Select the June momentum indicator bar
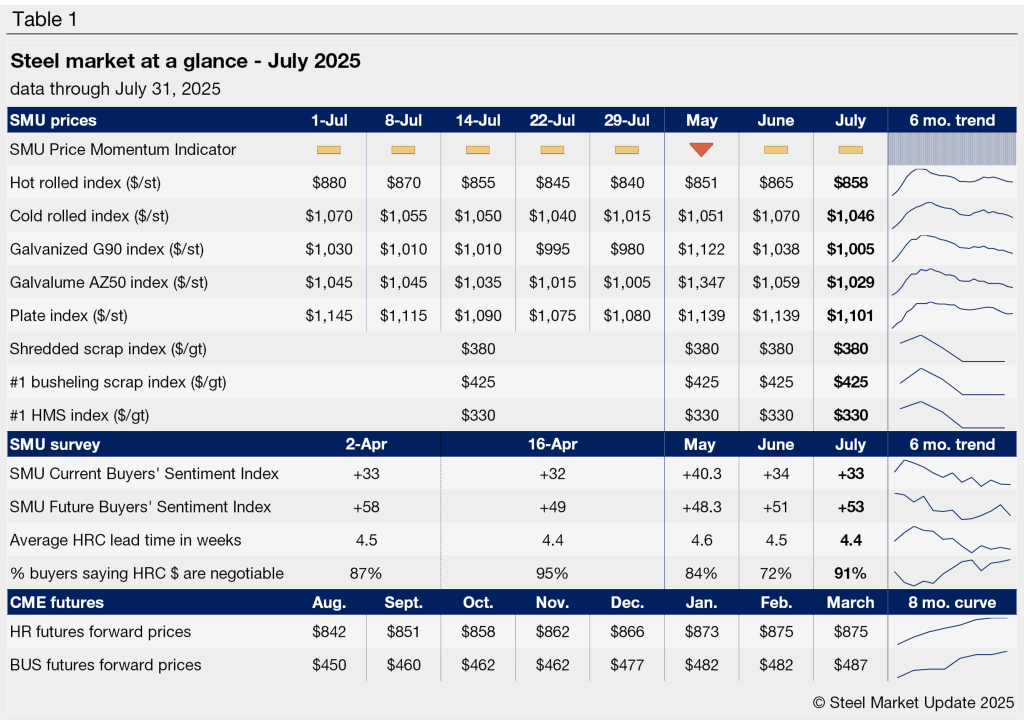 point(776,150)
